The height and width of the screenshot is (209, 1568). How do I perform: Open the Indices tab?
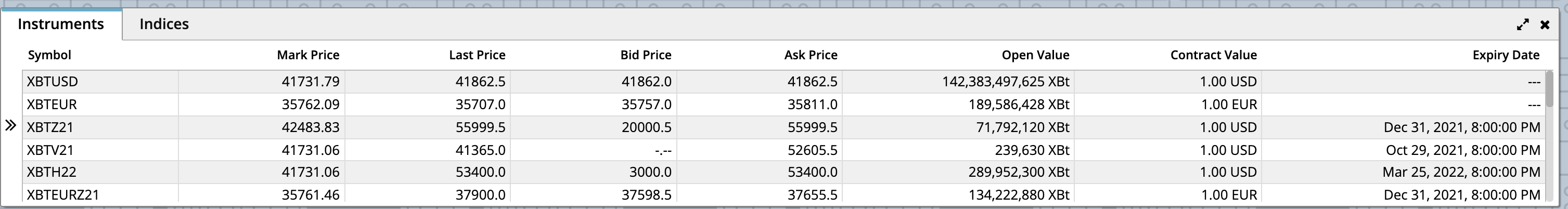(x=164, y=24)
